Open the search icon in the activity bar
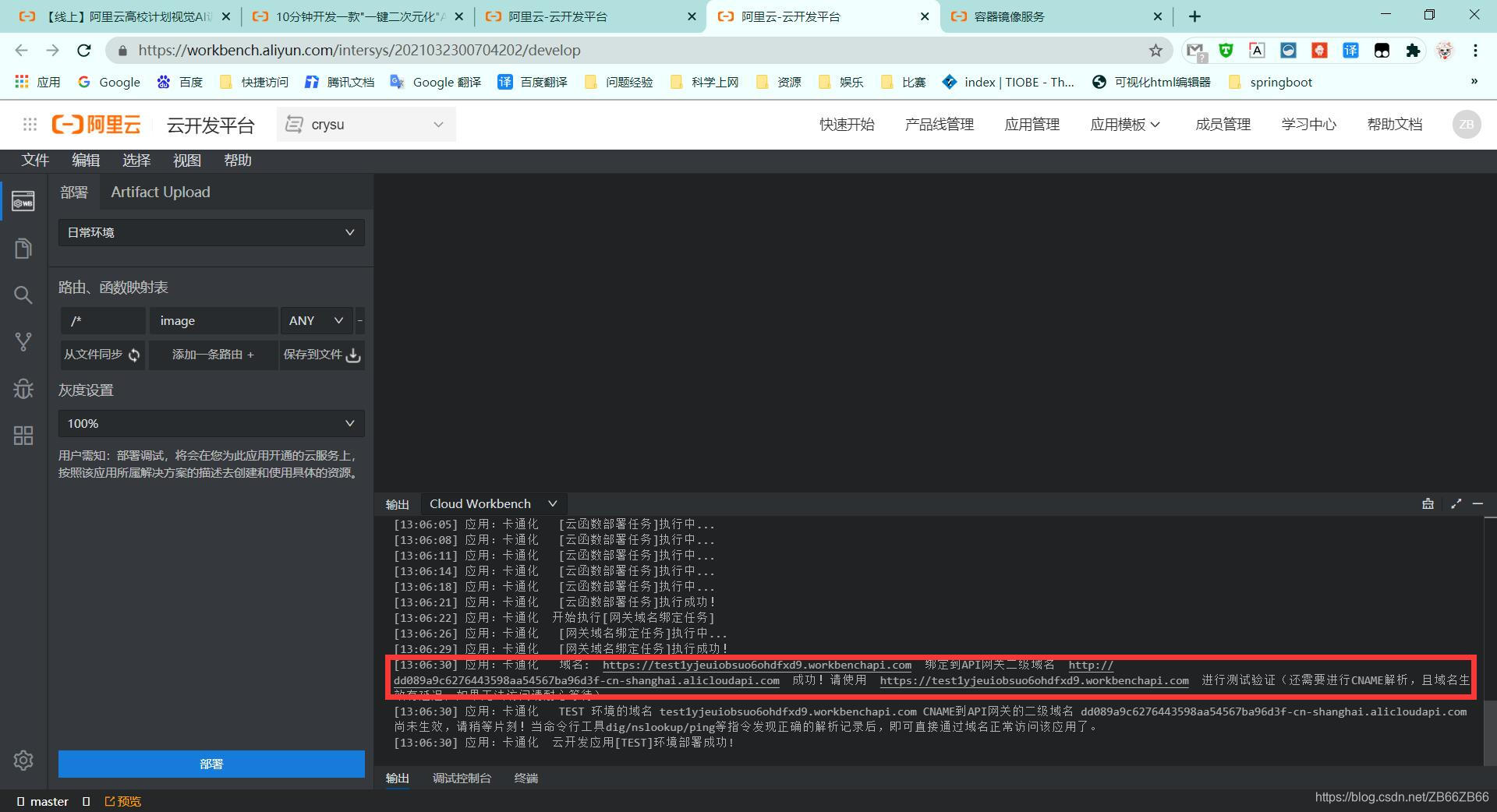Viewport: 1497px width, 812px height. click(x=23, y=295)
